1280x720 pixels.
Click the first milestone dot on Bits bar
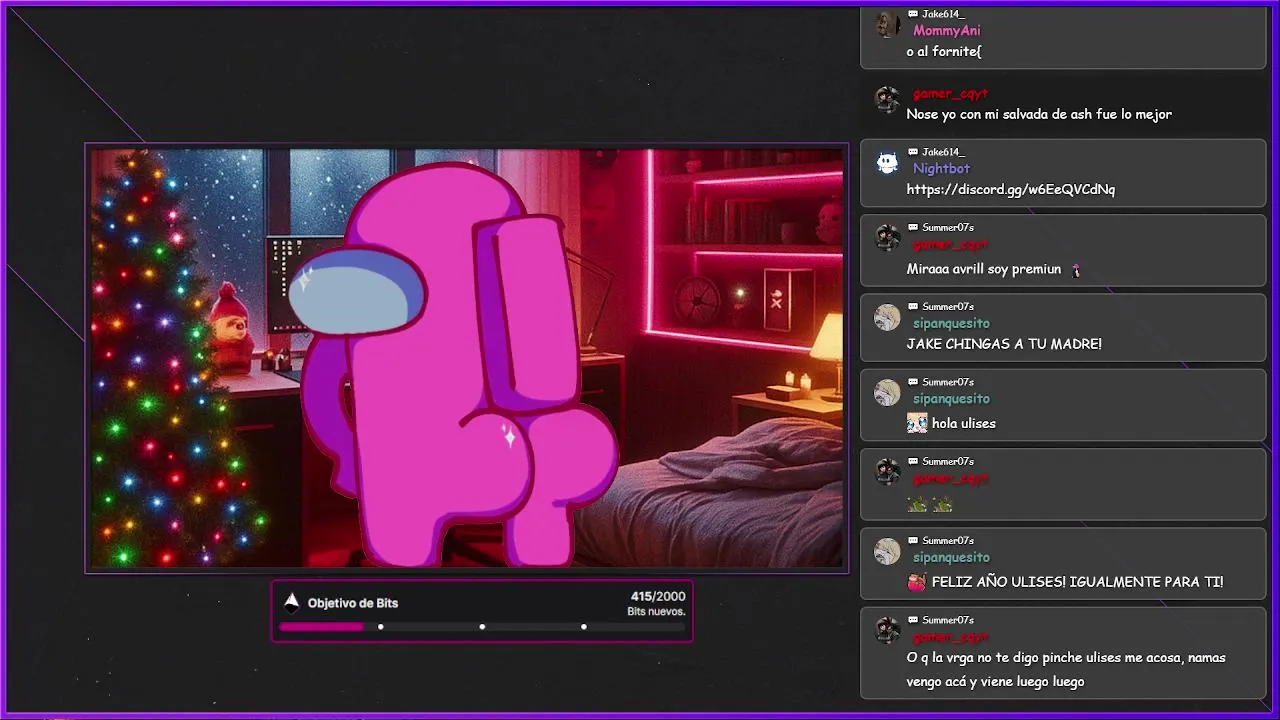[381, 627]
